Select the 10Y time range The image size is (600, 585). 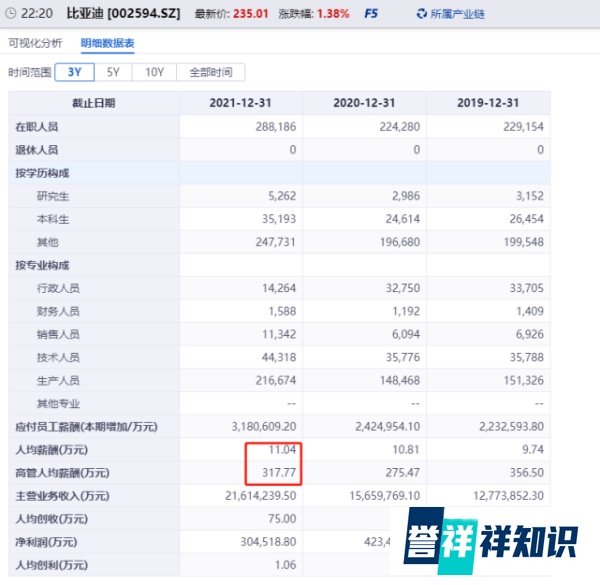pos(154,72)
